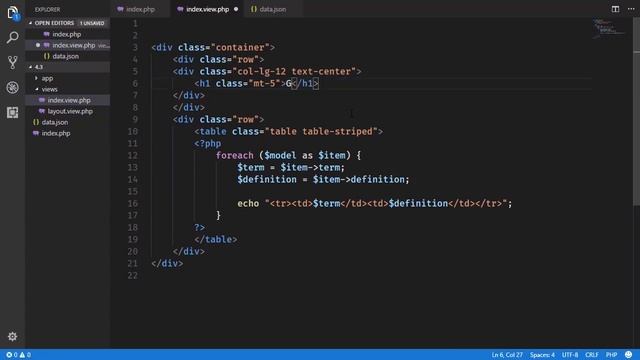The height and width of the screenshot is (360, 640).
Task: Open Manage gear menu
Action: point(13,336)
